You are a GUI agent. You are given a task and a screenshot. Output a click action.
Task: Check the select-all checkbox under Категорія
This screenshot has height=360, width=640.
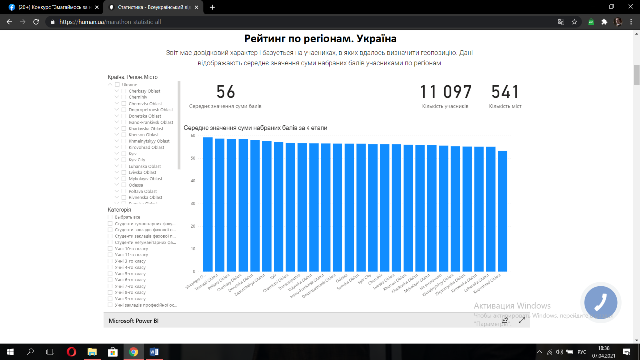tap(110, 217)
